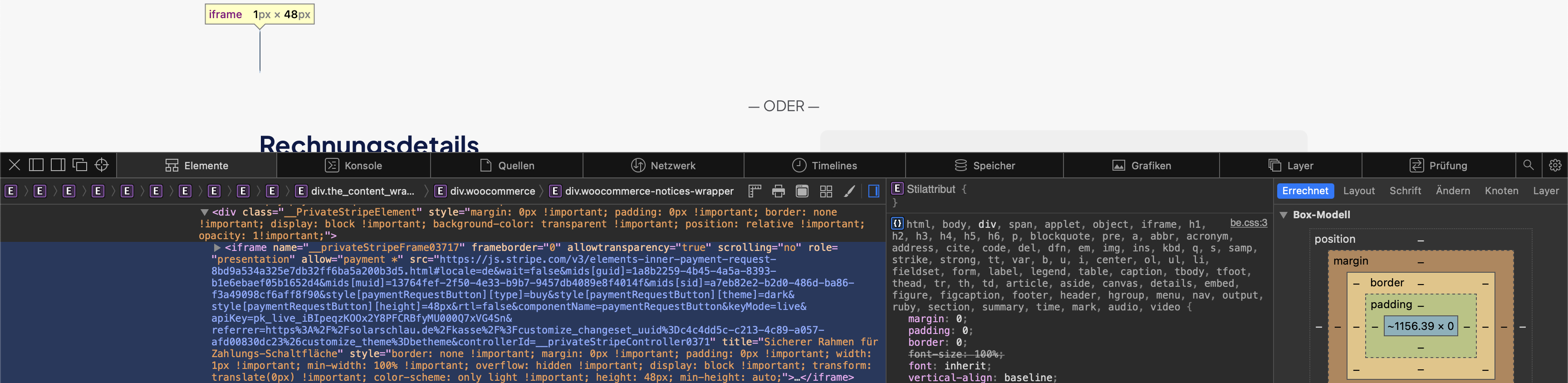Click the Timelines clock icon
The image size is (1568, 383).
tap(799, 166)
